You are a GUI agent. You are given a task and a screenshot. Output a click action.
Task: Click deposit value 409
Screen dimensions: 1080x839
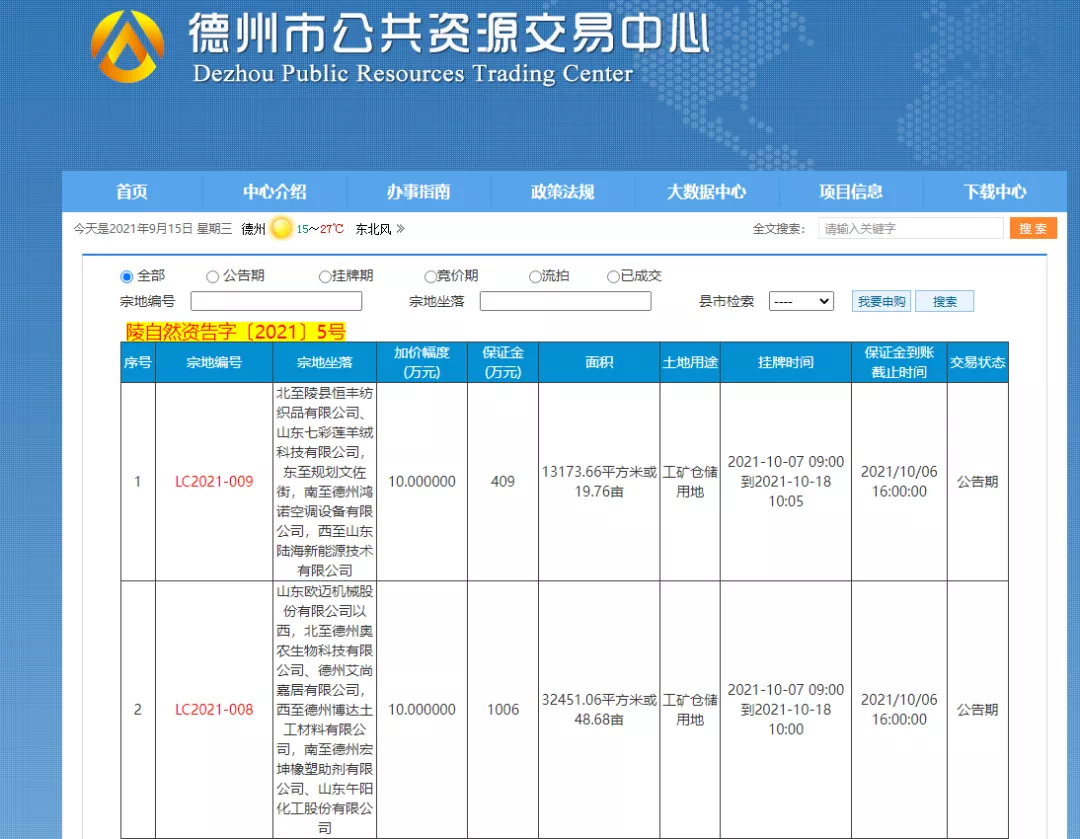[x=503, y=481]
